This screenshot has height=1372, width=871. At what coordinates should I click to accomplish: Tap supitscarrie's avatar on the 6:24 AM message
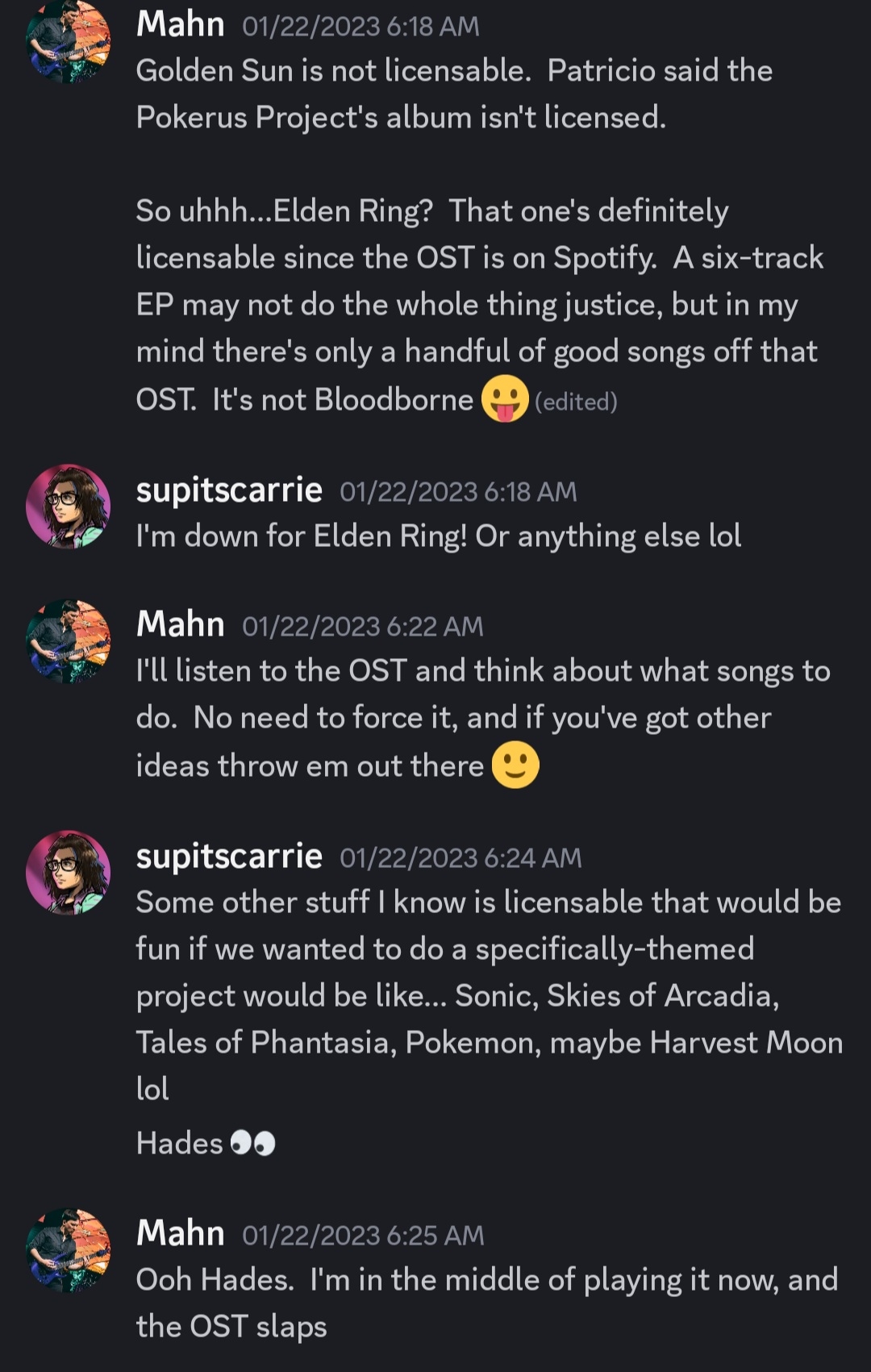click(x=69, y=872)
